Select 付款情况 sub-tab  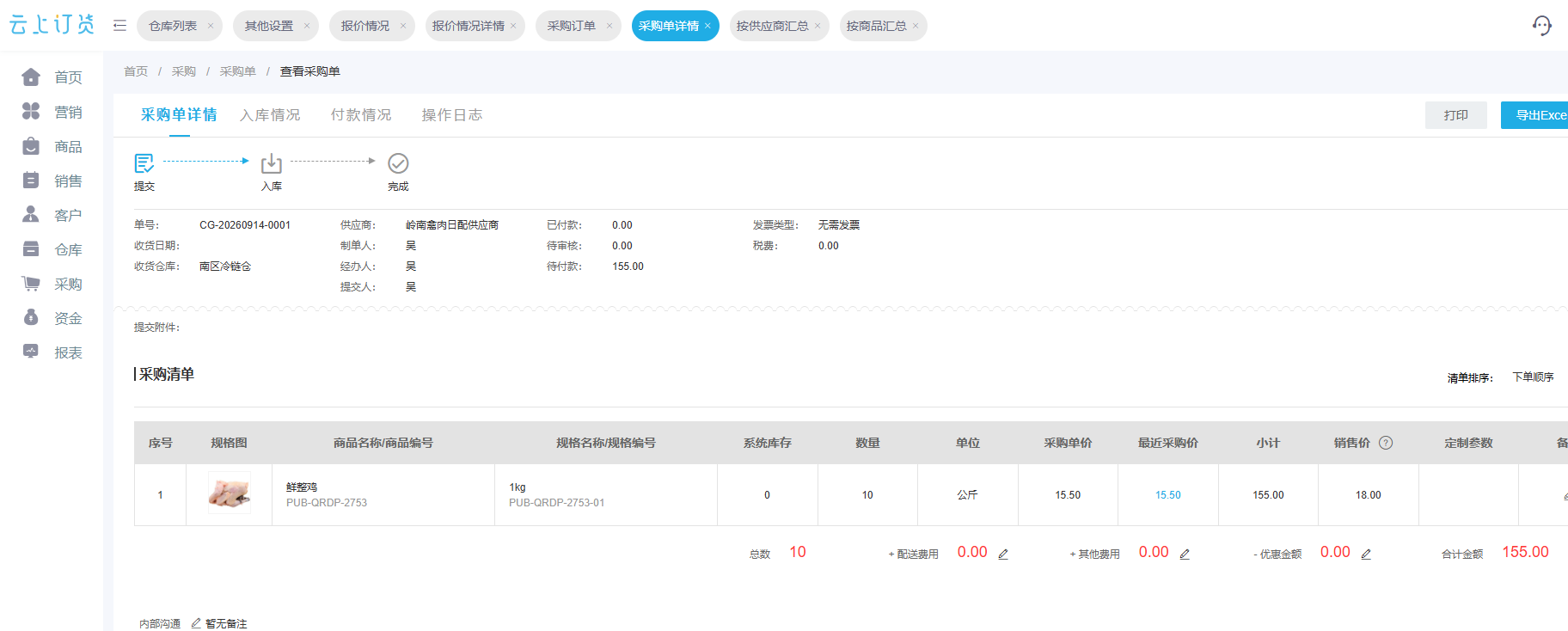361,115
